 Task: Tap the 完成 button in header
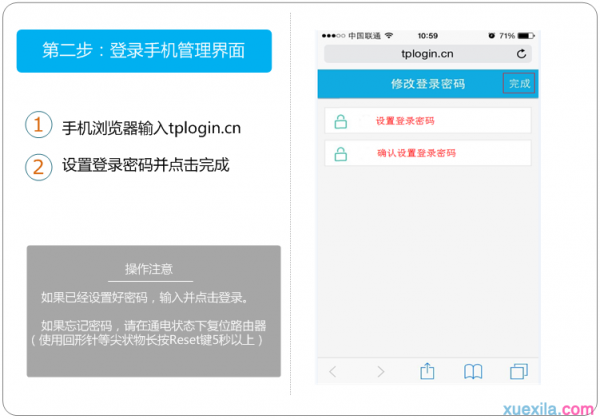pos(518,83)
